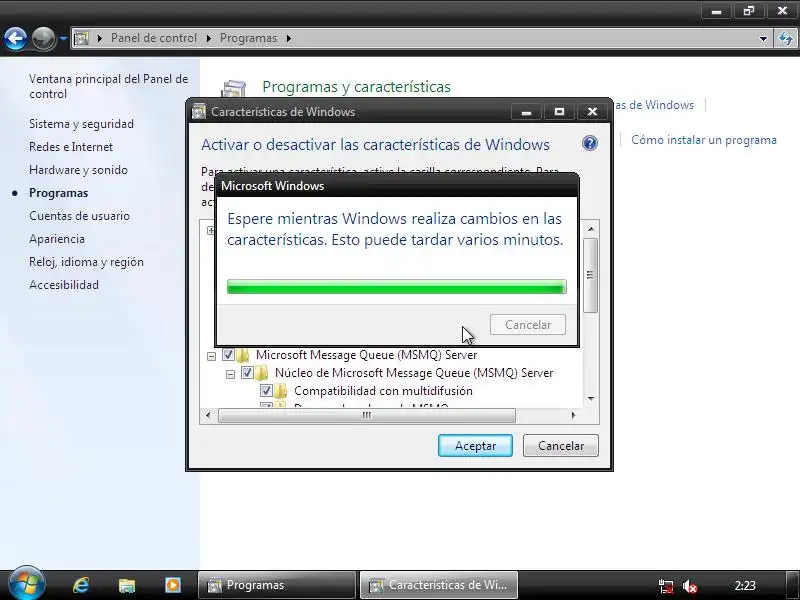Launch Windows Media Player from taskbar
The width and height of the screenshot is (800, 600).
click(x=172, y=585)
